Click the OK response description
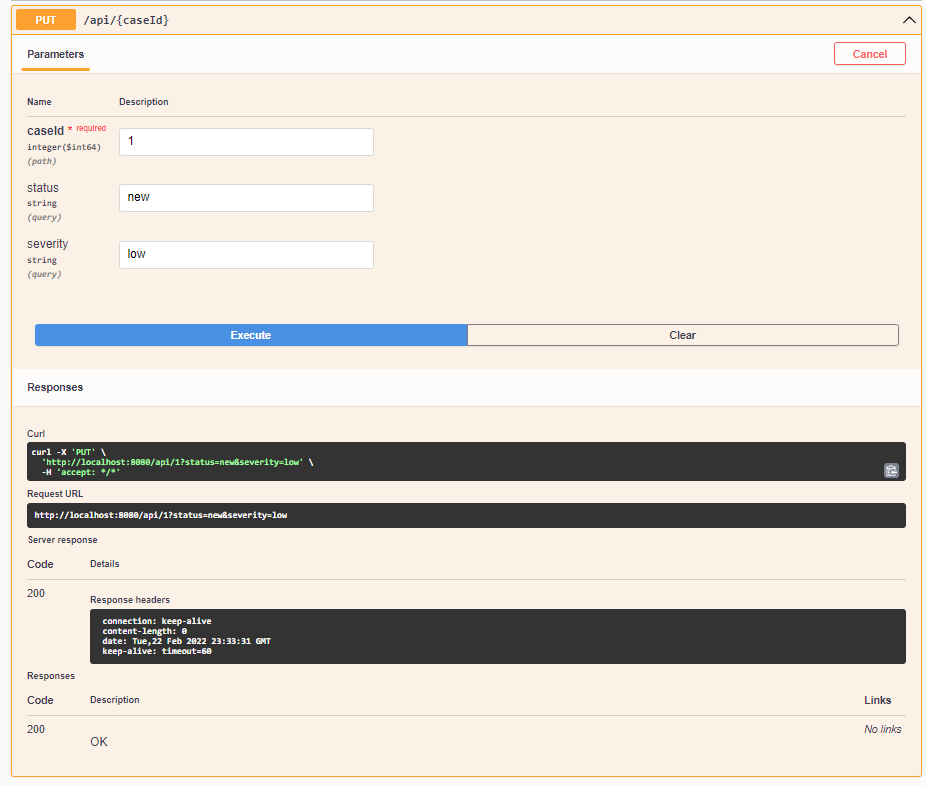Screen dimensions: 926x786 pyautogui.click(x=99, y=742)
